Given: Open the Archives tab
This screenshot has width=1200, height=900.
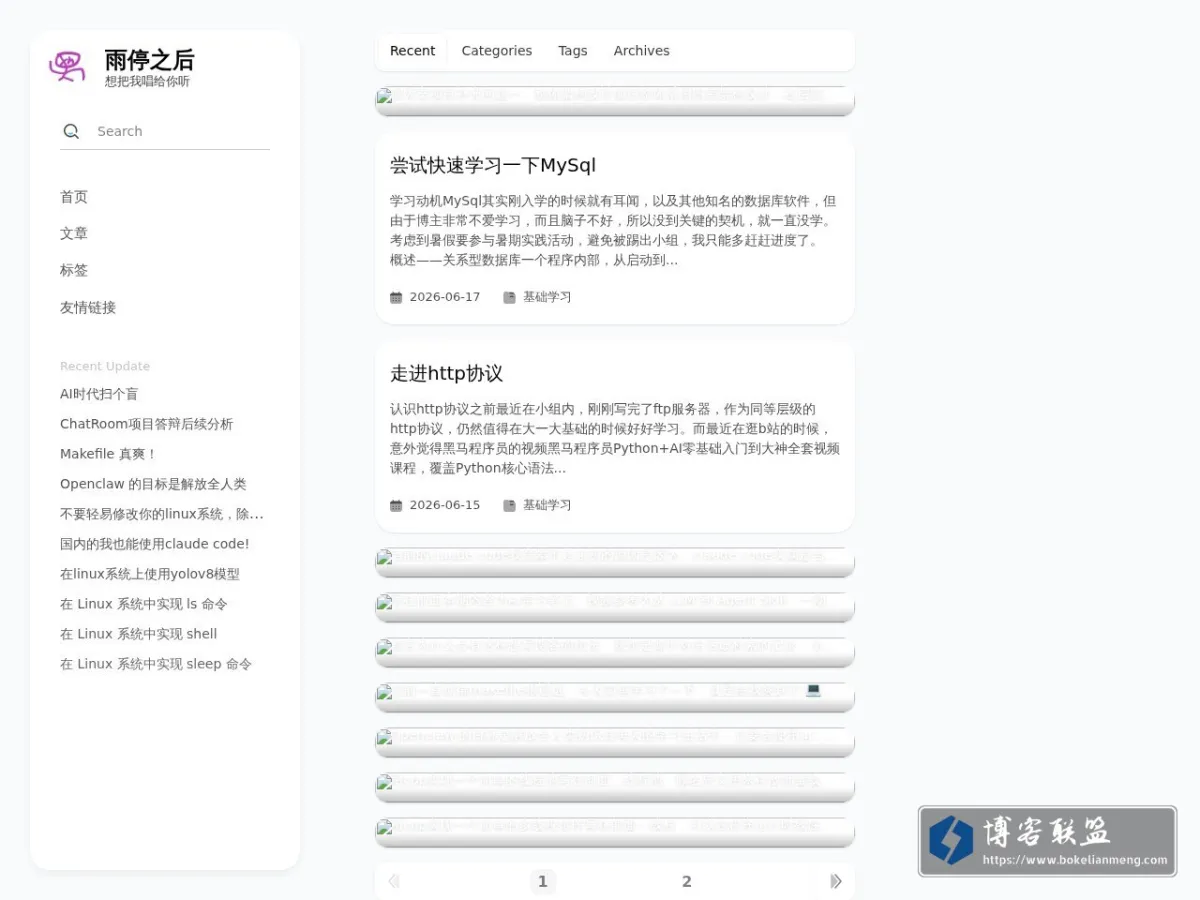Looking at the screenshot, I should click(x=642, y=51).
